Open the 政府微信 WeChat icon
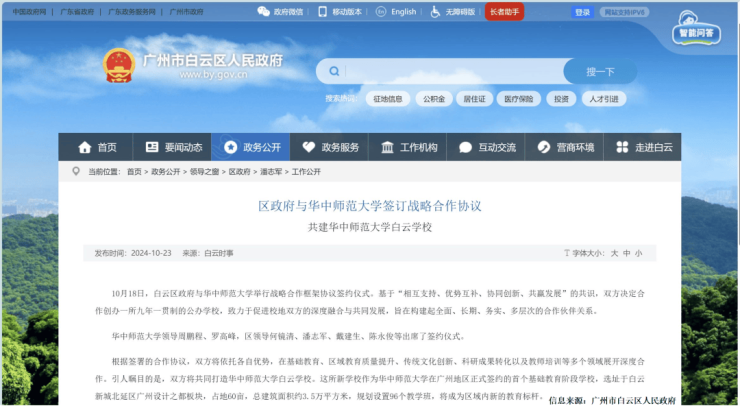This screenshot has width=740, height=408. 263,12
